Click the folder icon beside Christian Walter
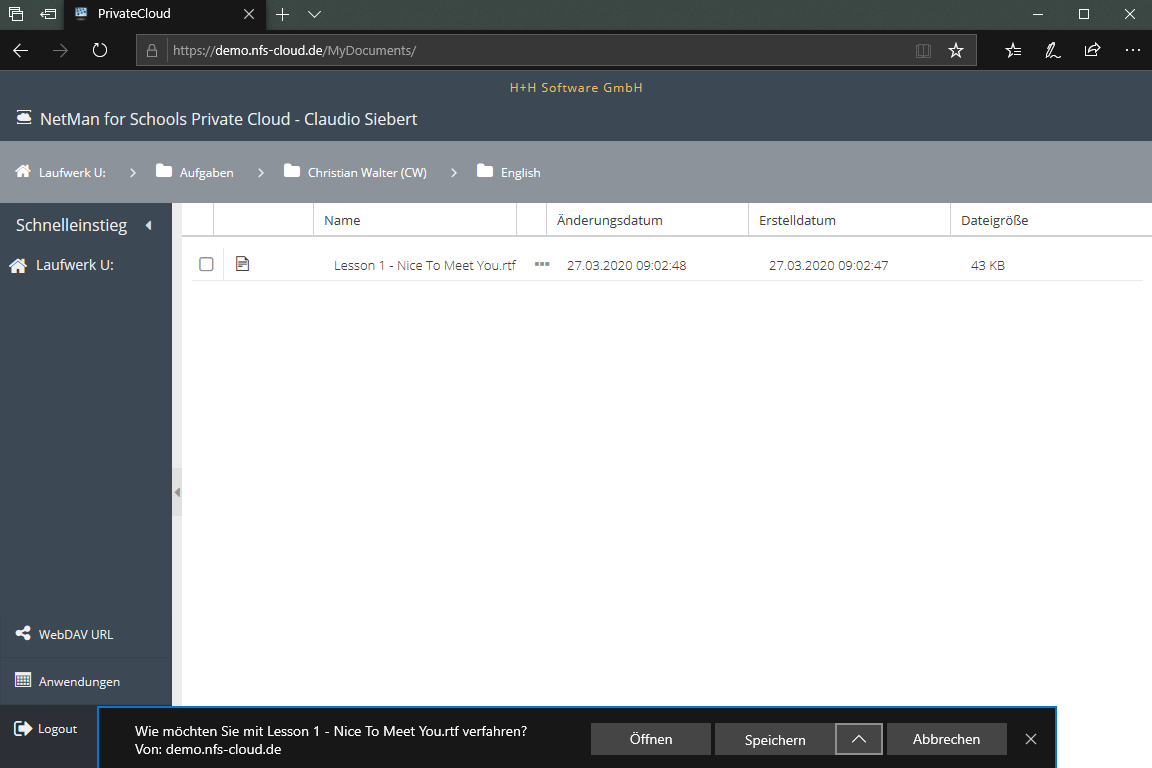 tap(292, 171)
